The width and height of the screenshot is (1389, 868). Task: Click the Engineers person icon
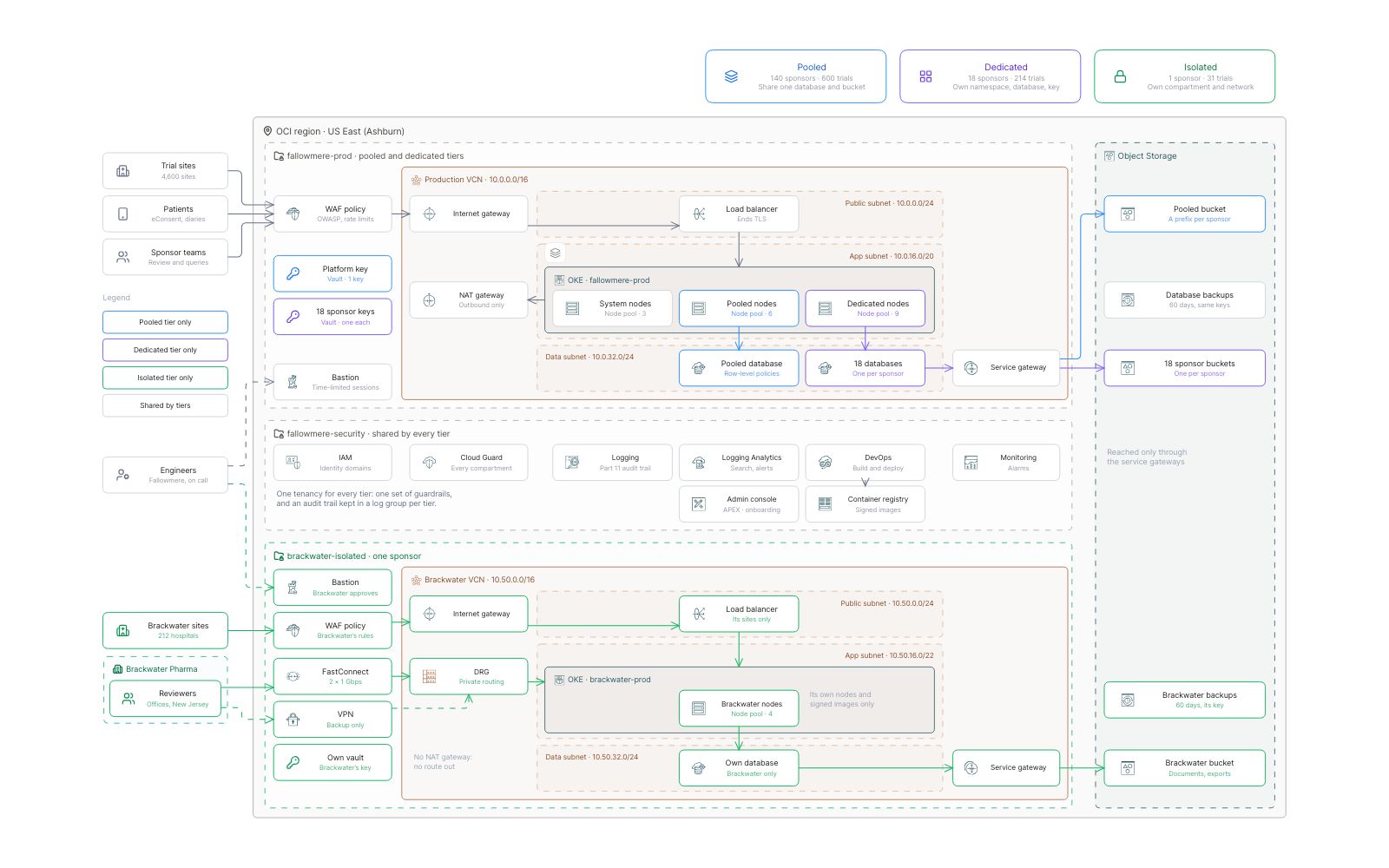[x=123, y=475]
